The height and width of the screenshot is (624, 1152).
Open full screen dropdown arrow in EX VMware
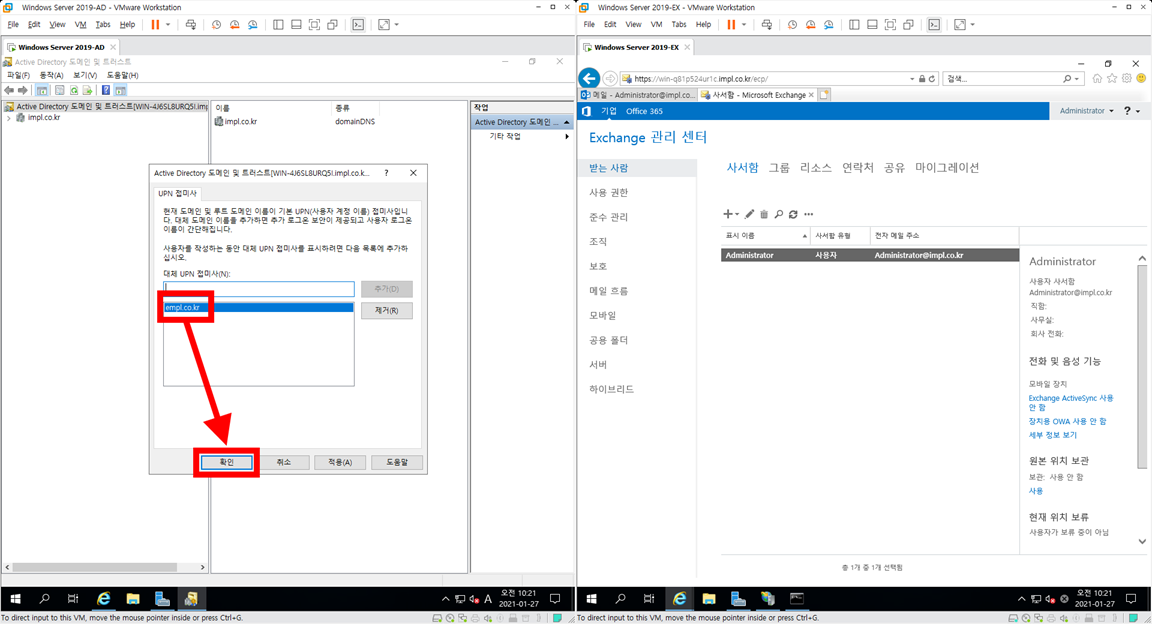(973, 24)
